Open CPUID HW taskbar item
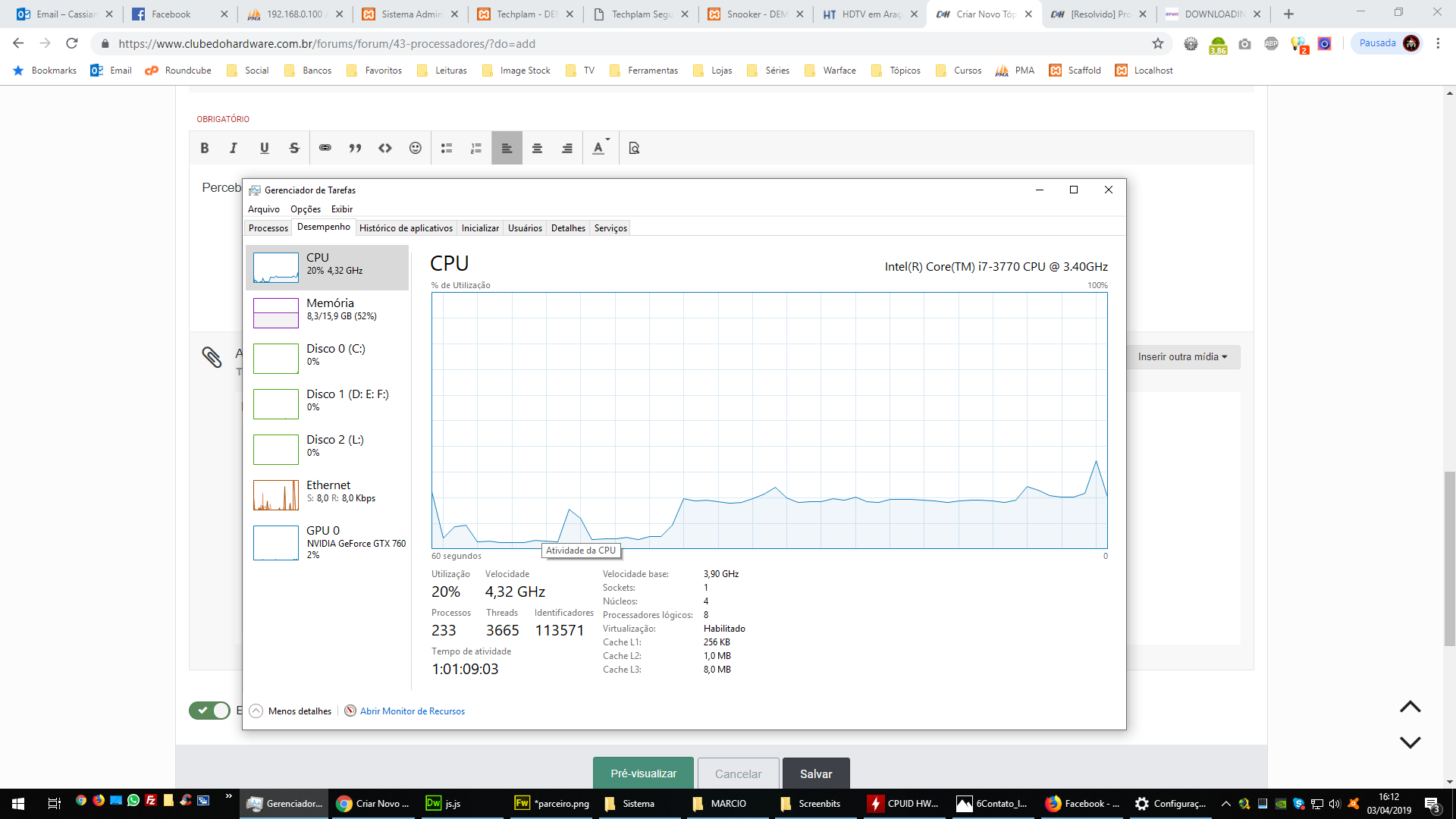The width and height of the screenshot is (1456, 819). (904, 804)
